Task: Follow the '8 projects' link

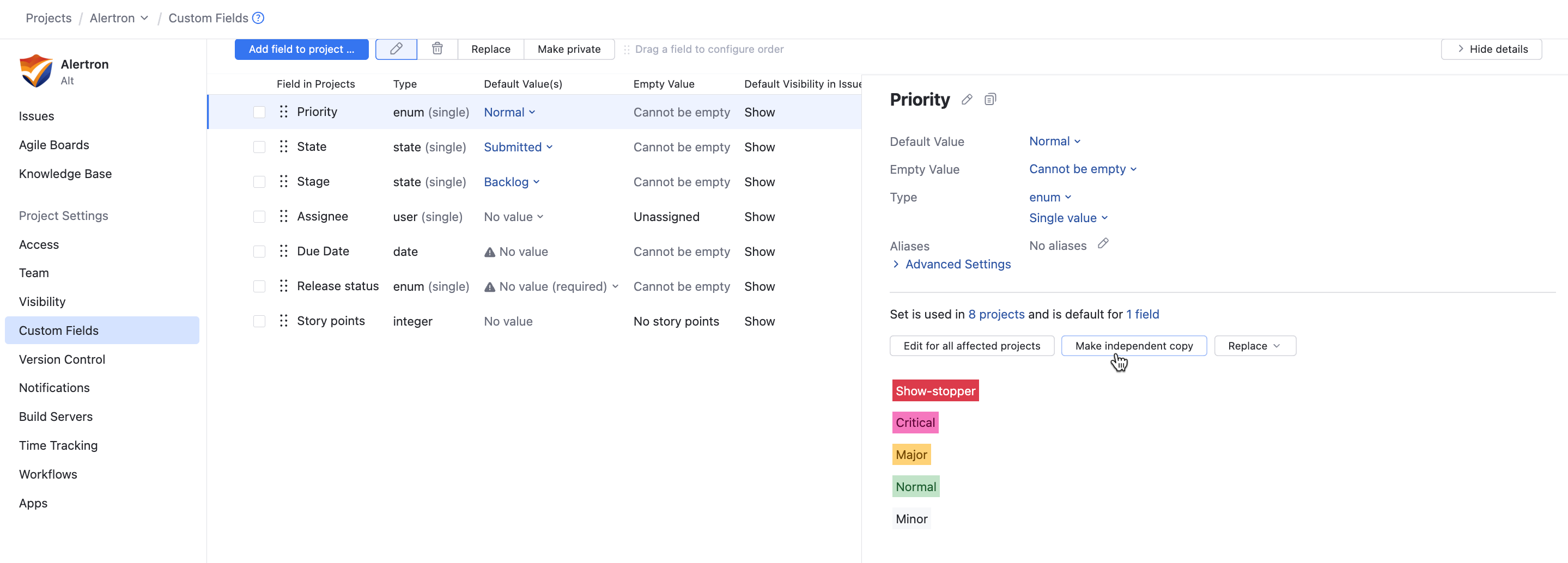Action: [996, 315]
